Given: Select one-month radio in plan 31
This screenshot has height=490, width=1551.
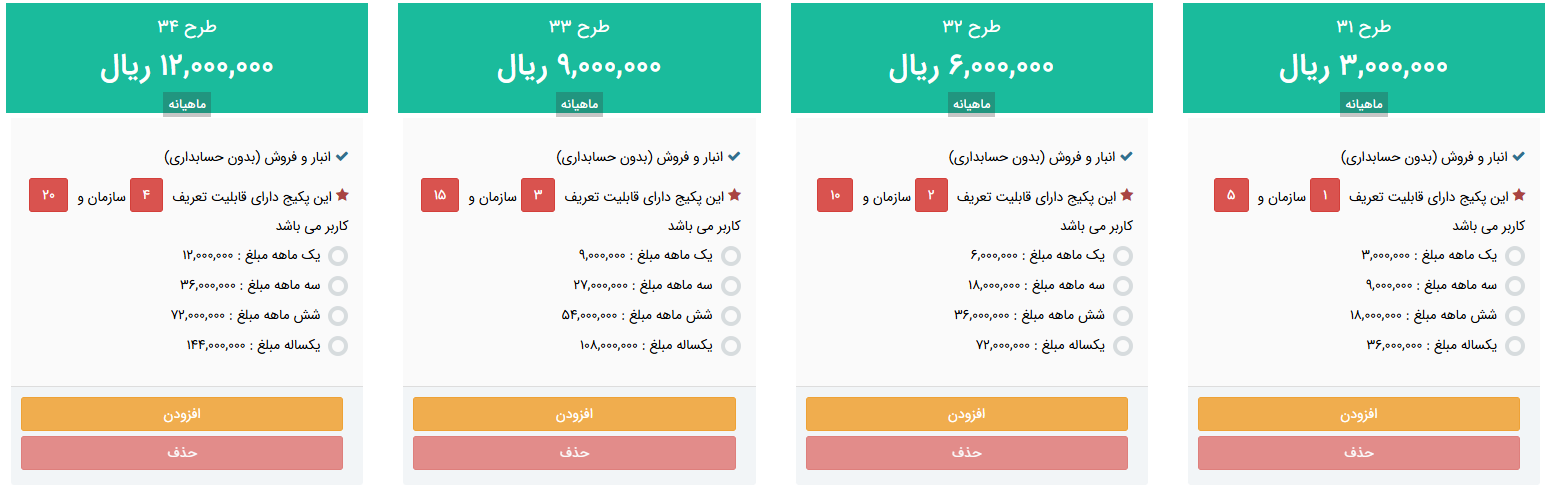Looking at the screenshot, I should pyautogui.click(x=1515, y=256).
